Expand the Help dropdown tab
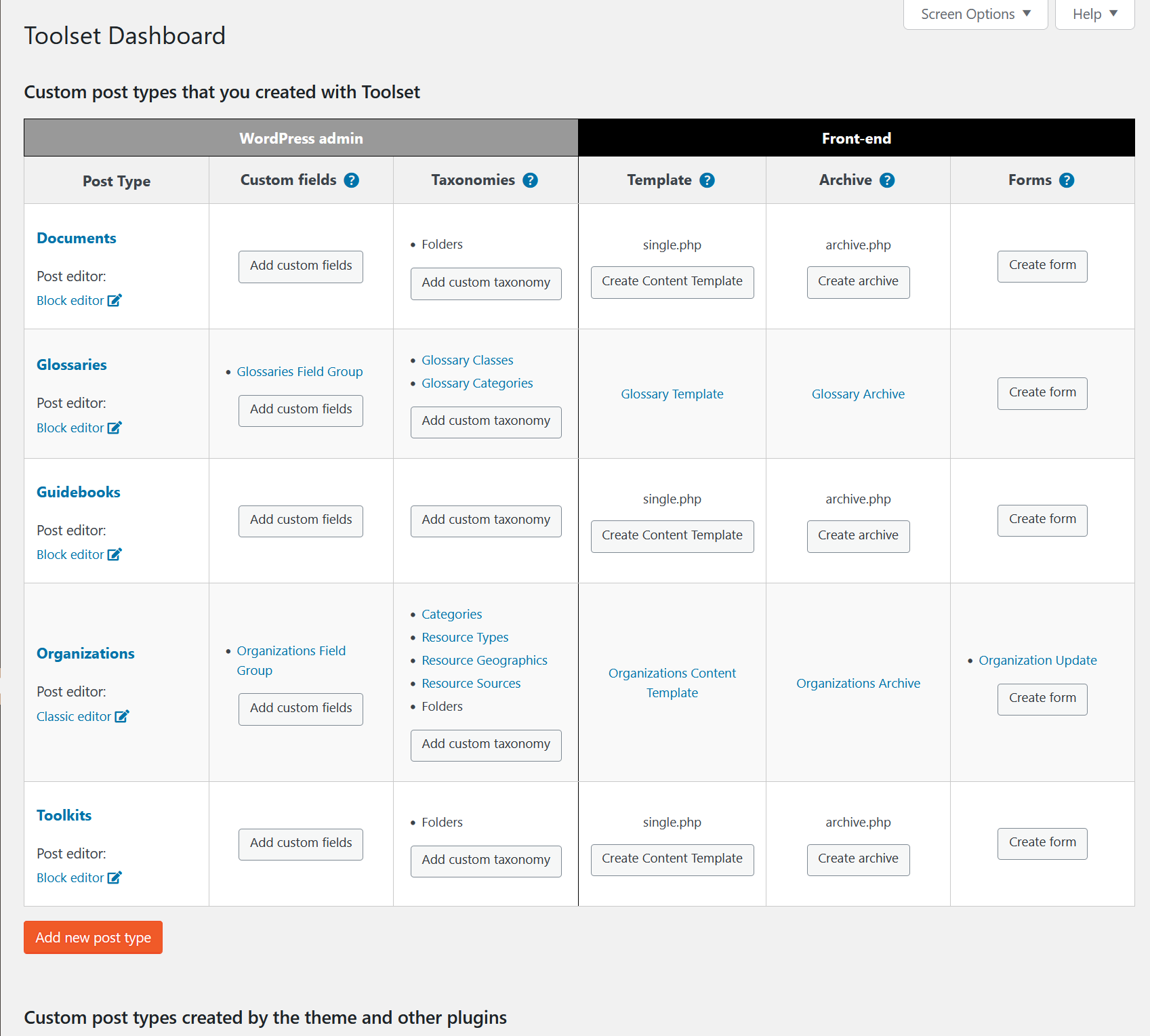This screenshot has height=1036, width=1150. coord(1095,14)
